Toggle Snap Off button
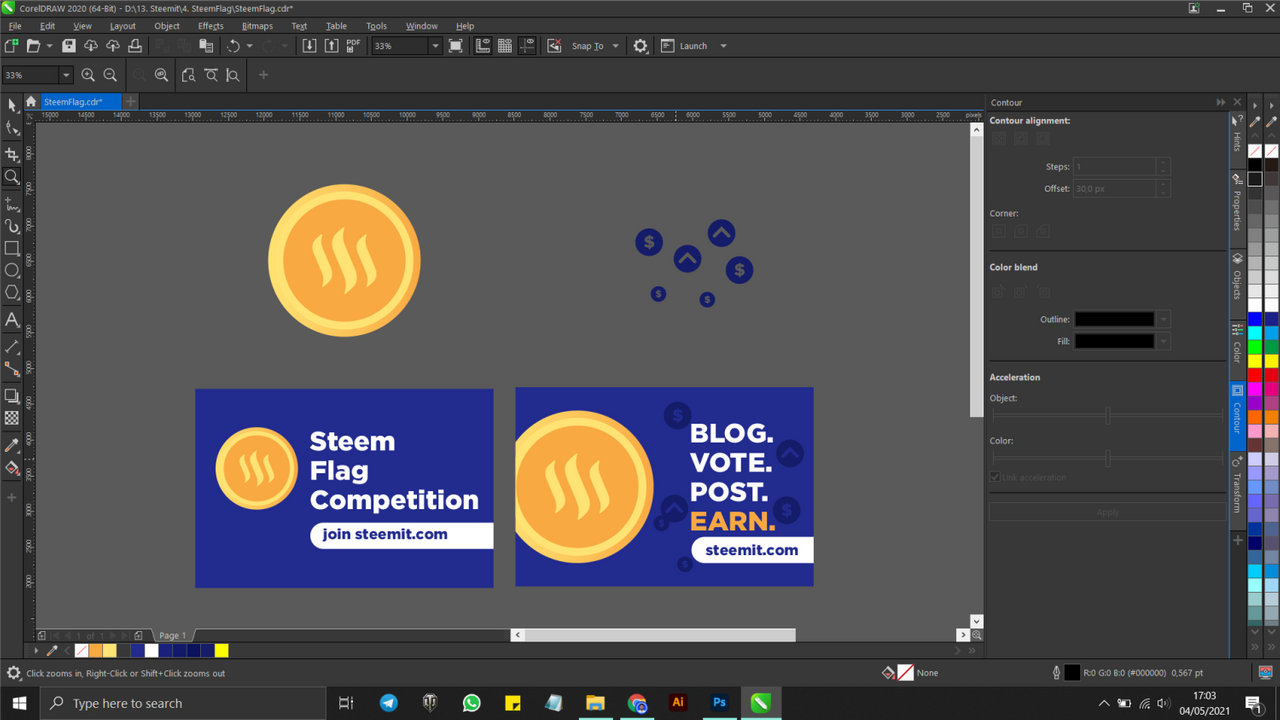The height and width of the screenshot is (720, 1280). [554, 46]
